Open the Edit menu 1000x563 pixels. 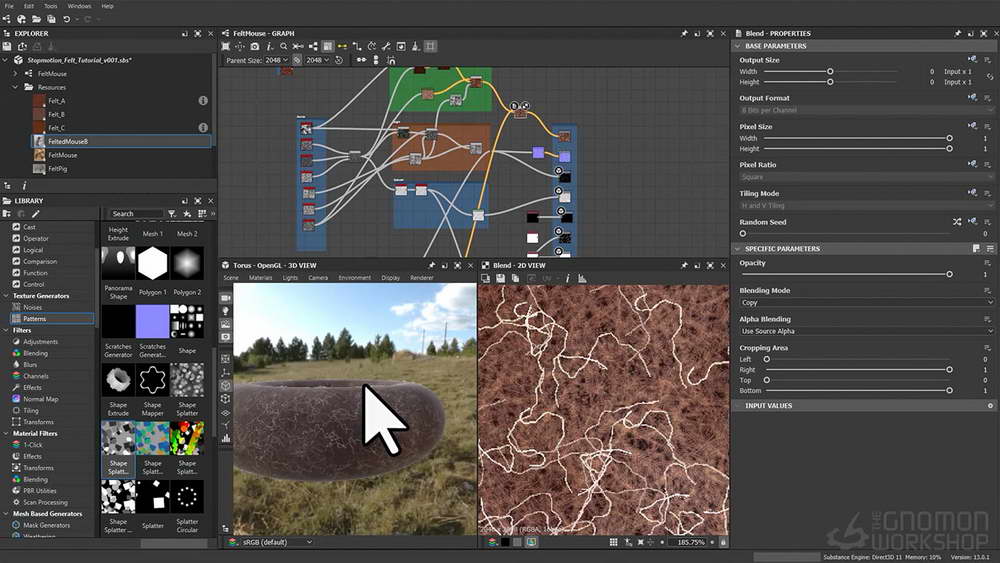click(29, 6)
